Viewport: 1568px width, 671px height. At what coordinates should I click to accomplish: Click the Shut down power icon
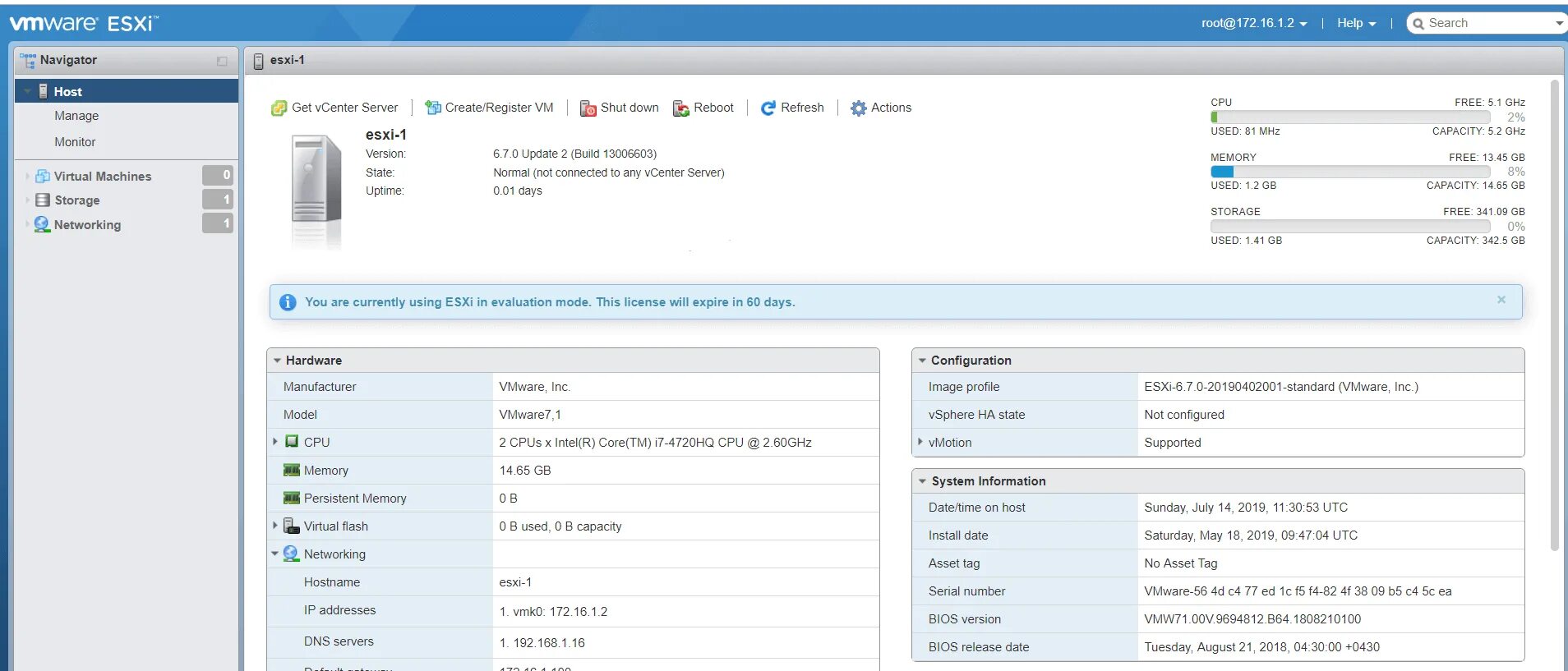tap(588, 108)
